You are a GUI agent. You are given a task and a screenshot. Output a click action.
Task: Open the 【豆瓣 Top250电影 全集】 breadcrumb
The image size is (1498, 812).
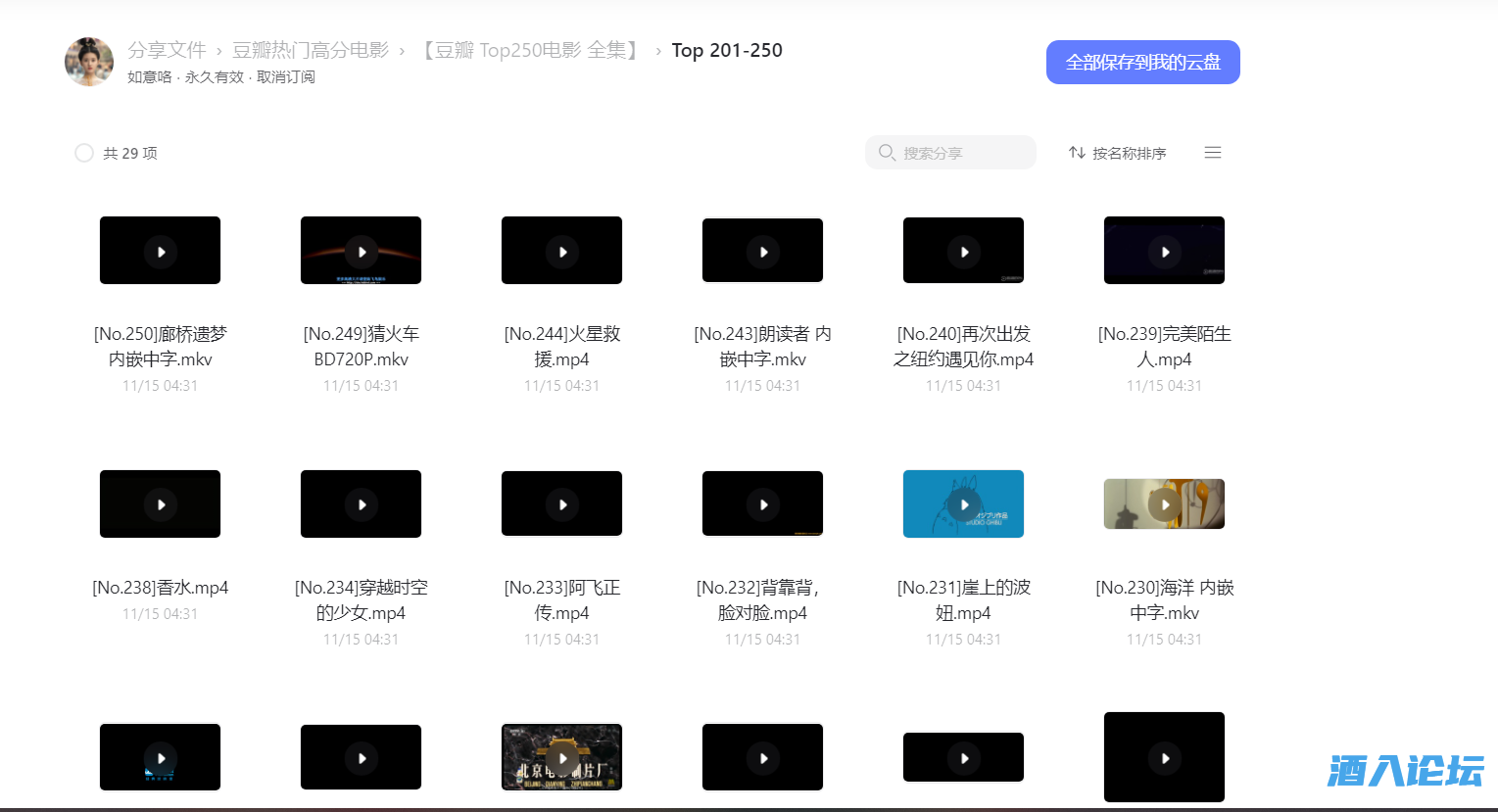point(531,50)
